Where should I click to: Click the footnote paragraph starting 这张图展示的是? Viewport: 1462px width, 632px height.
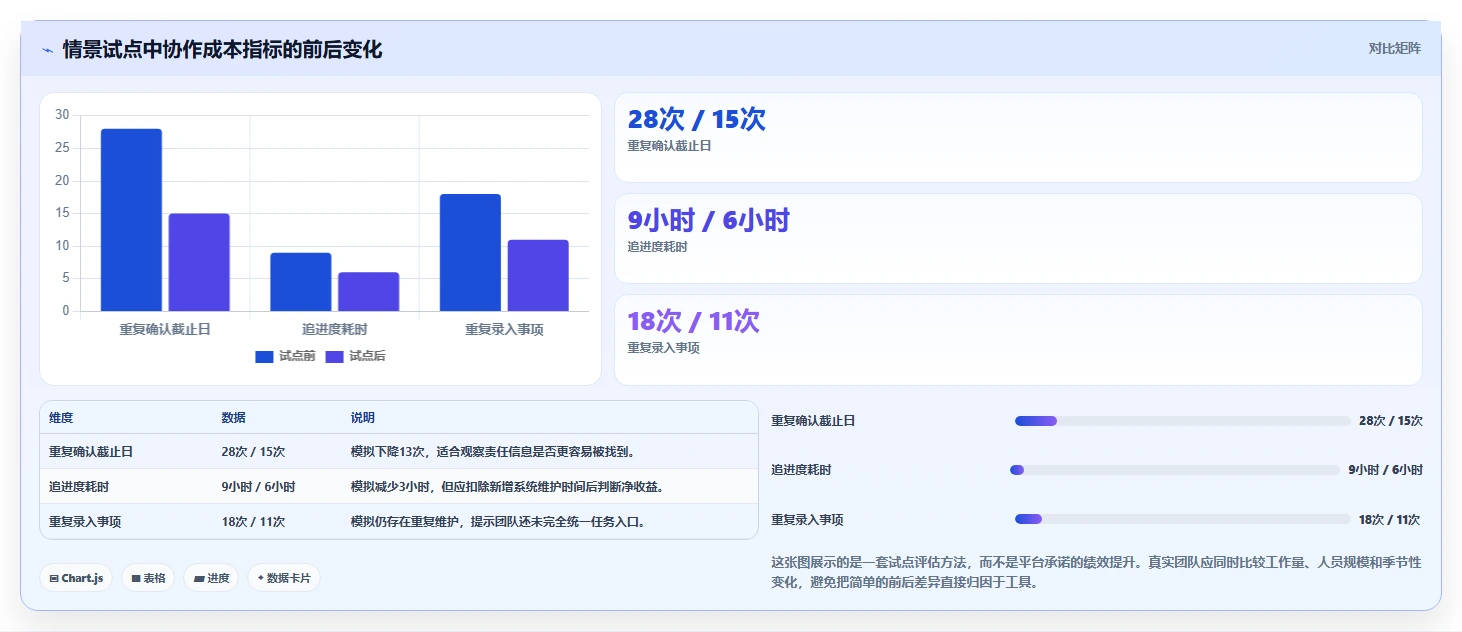tap(1096, 573)
